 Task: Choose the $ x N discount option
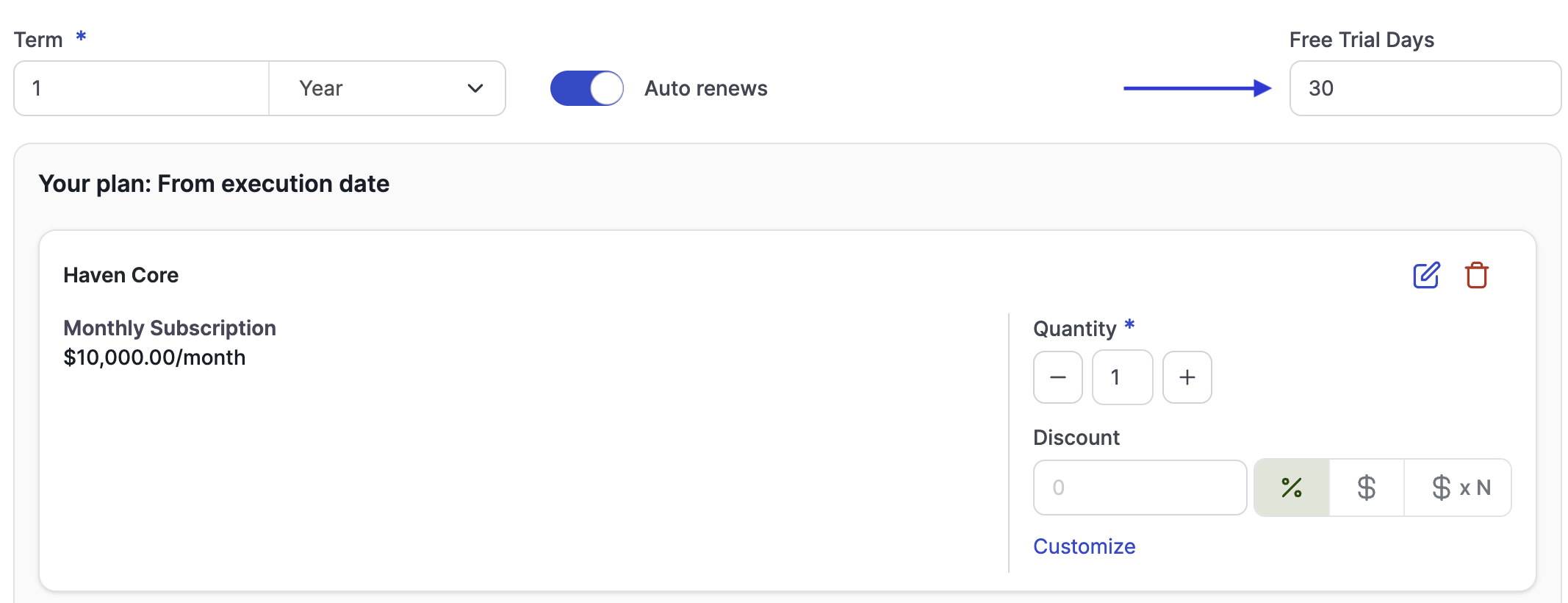[1459, 488]
